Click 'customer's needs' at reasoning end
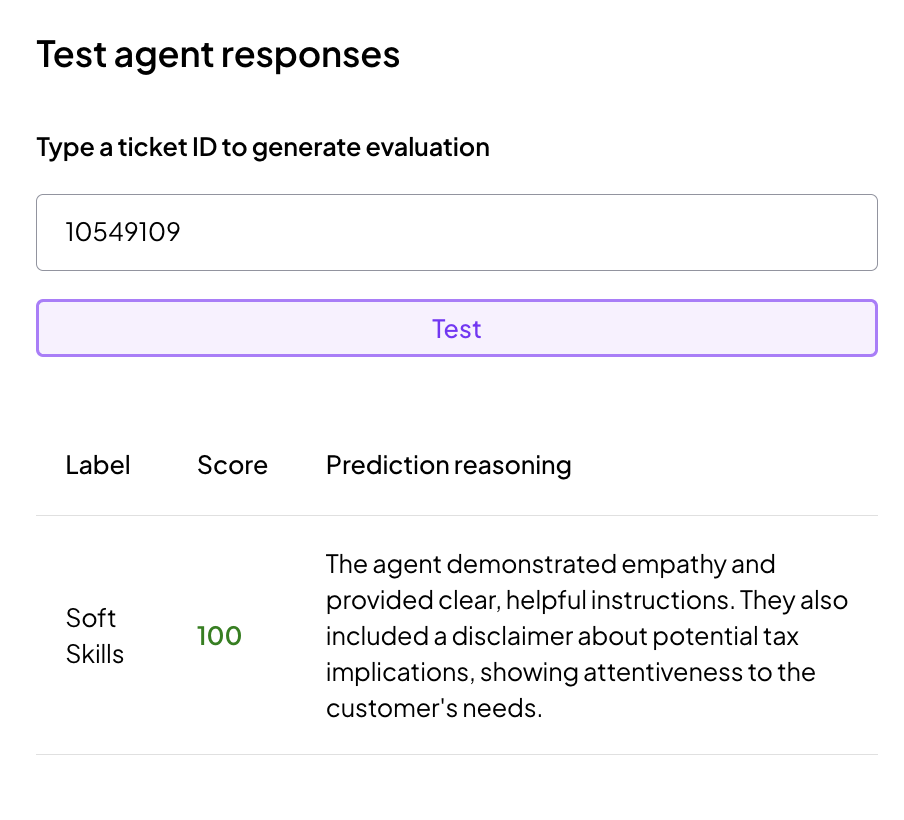The width and height of the screenshot is (904, 820). [434, 708]
